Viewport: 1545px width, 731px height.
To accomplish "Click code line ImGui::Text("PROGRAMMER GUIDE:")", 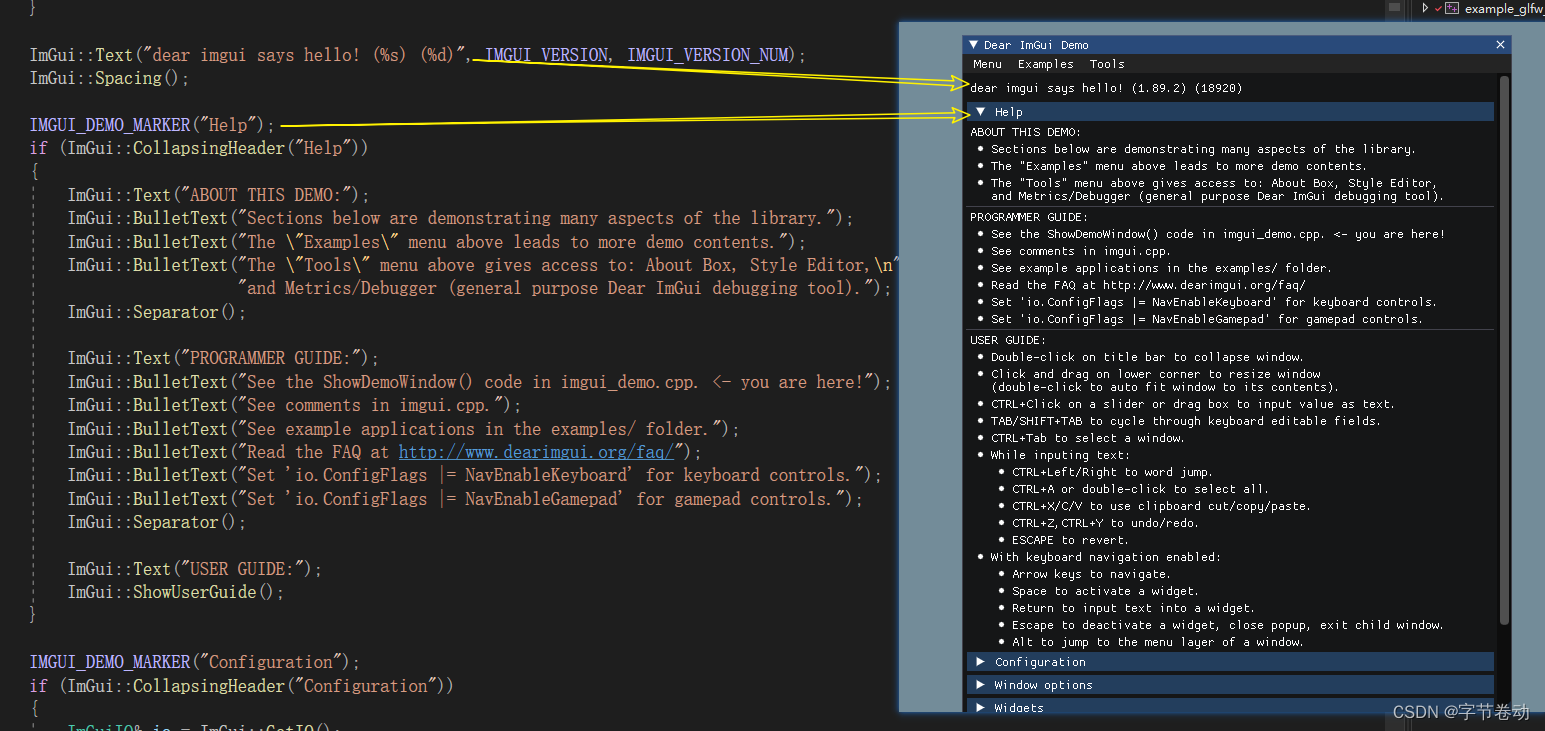I will [223, 358].
